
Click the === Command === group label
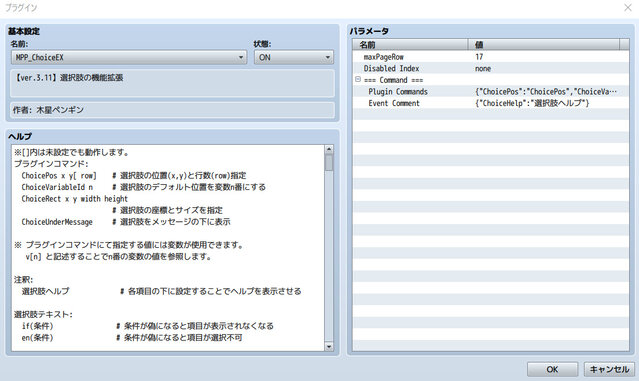[x=393, y=80]
